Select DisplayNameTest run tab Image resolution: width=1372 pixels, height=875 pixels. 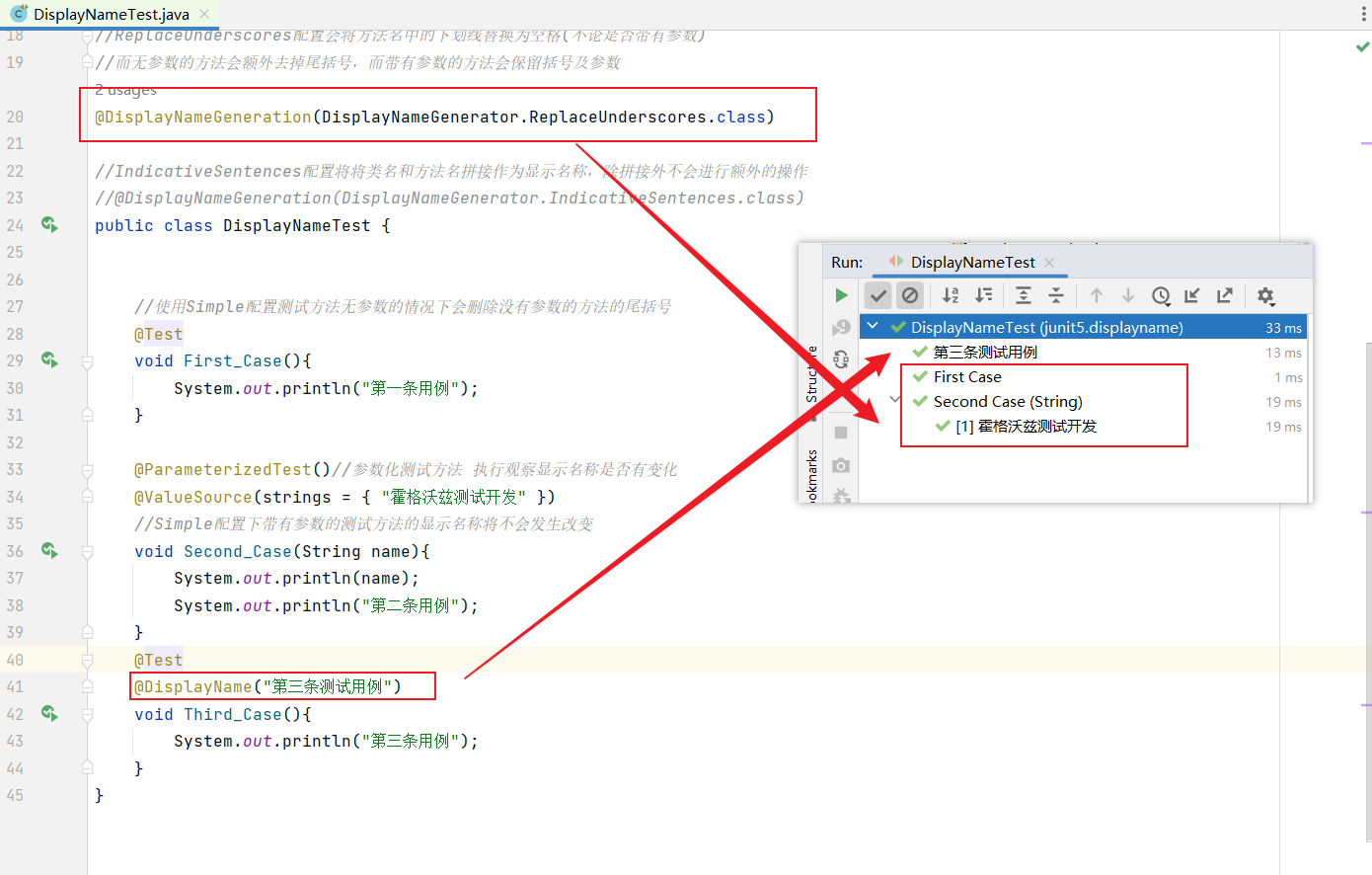[x=972, y=263]
